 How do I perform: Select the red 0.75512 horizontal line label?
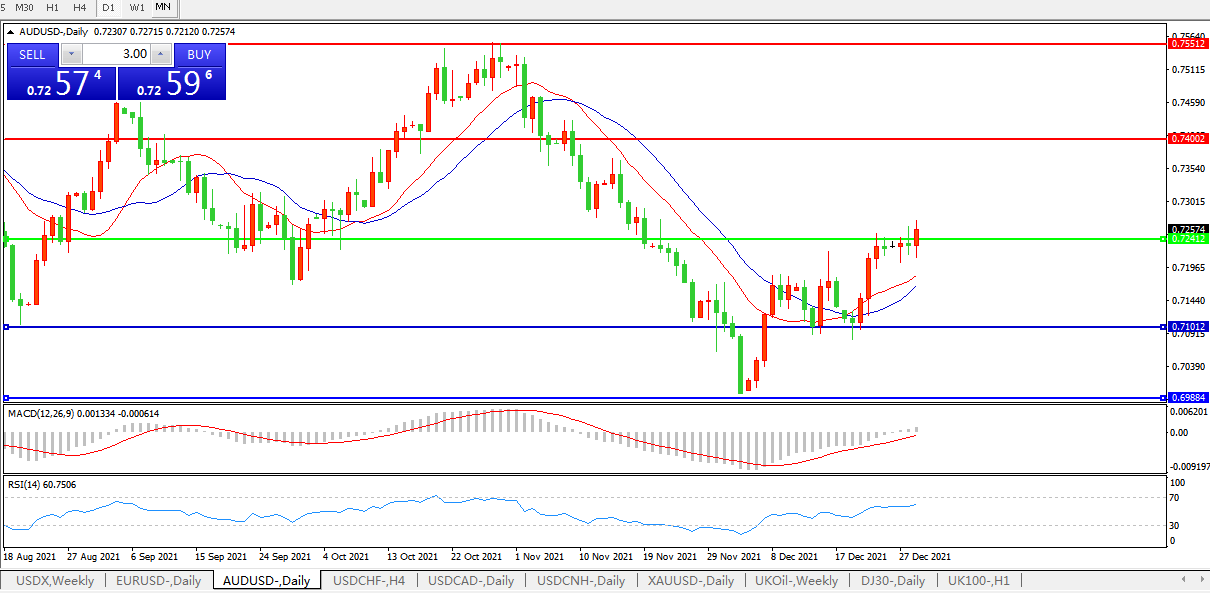point(1187,44)
